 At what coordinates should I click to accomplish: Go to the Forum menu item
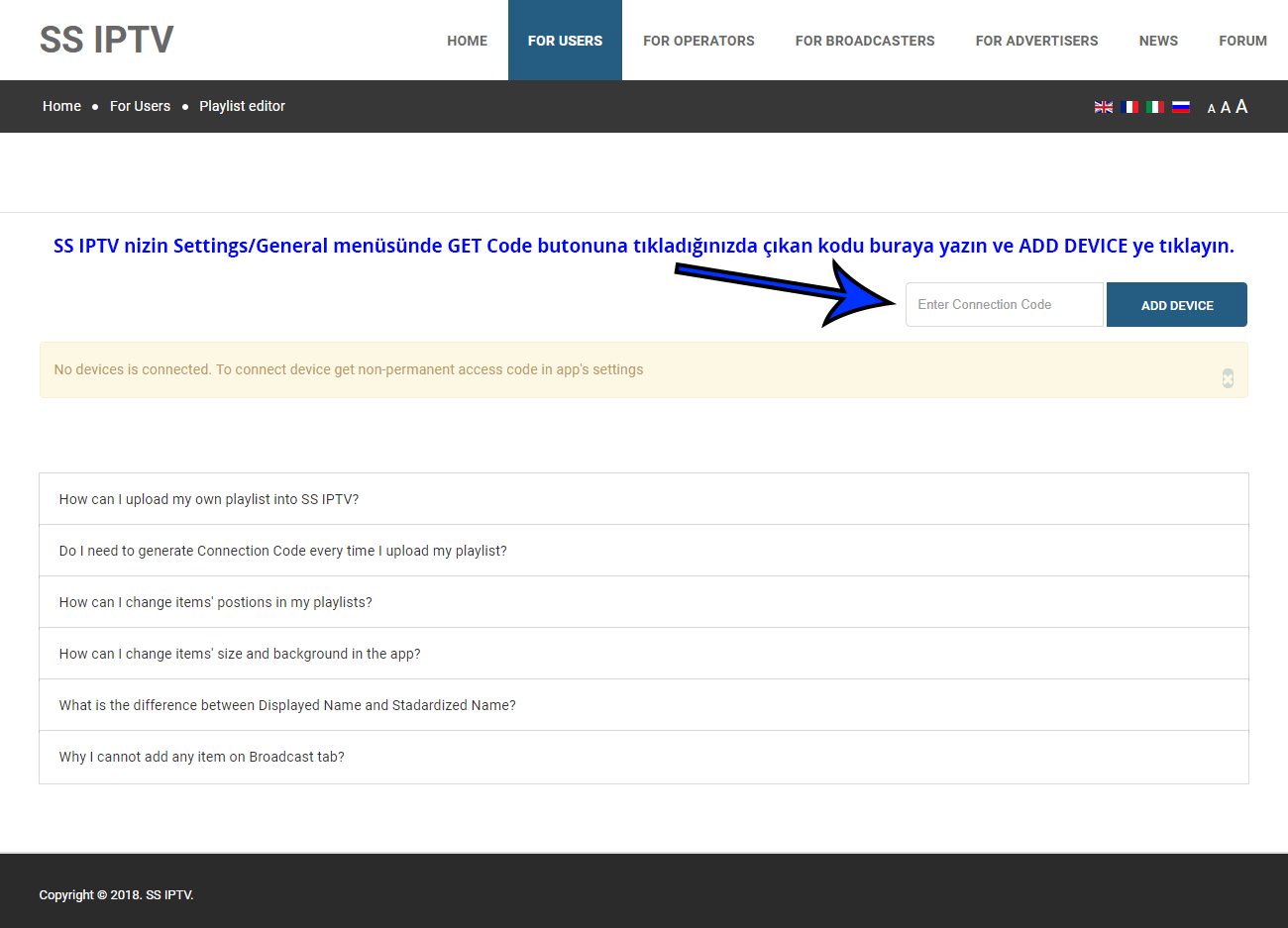pos(1242,41)
